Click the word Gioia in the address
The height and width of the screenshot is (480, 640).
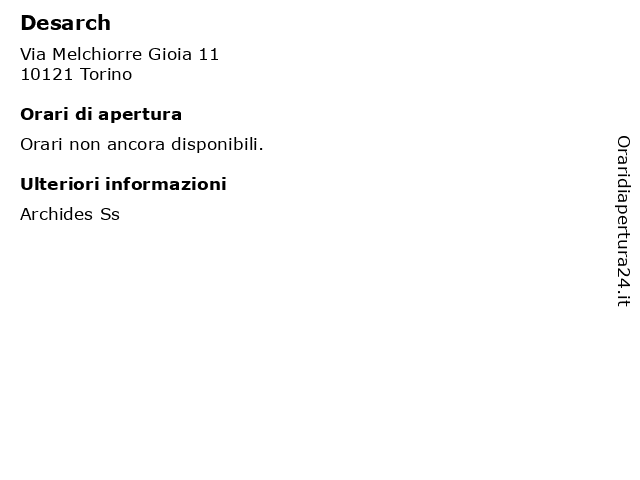tap(170, 54)
